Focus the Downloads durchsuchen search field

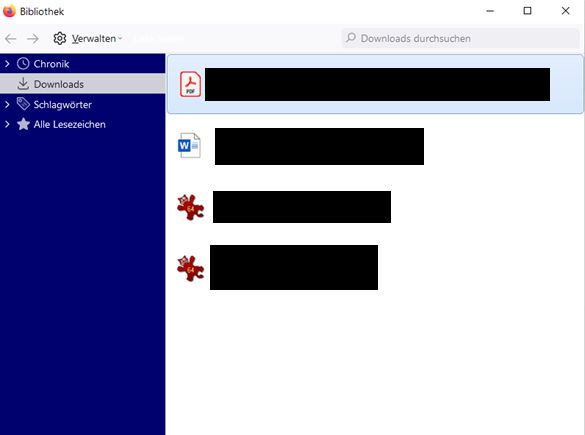point(460,38)
